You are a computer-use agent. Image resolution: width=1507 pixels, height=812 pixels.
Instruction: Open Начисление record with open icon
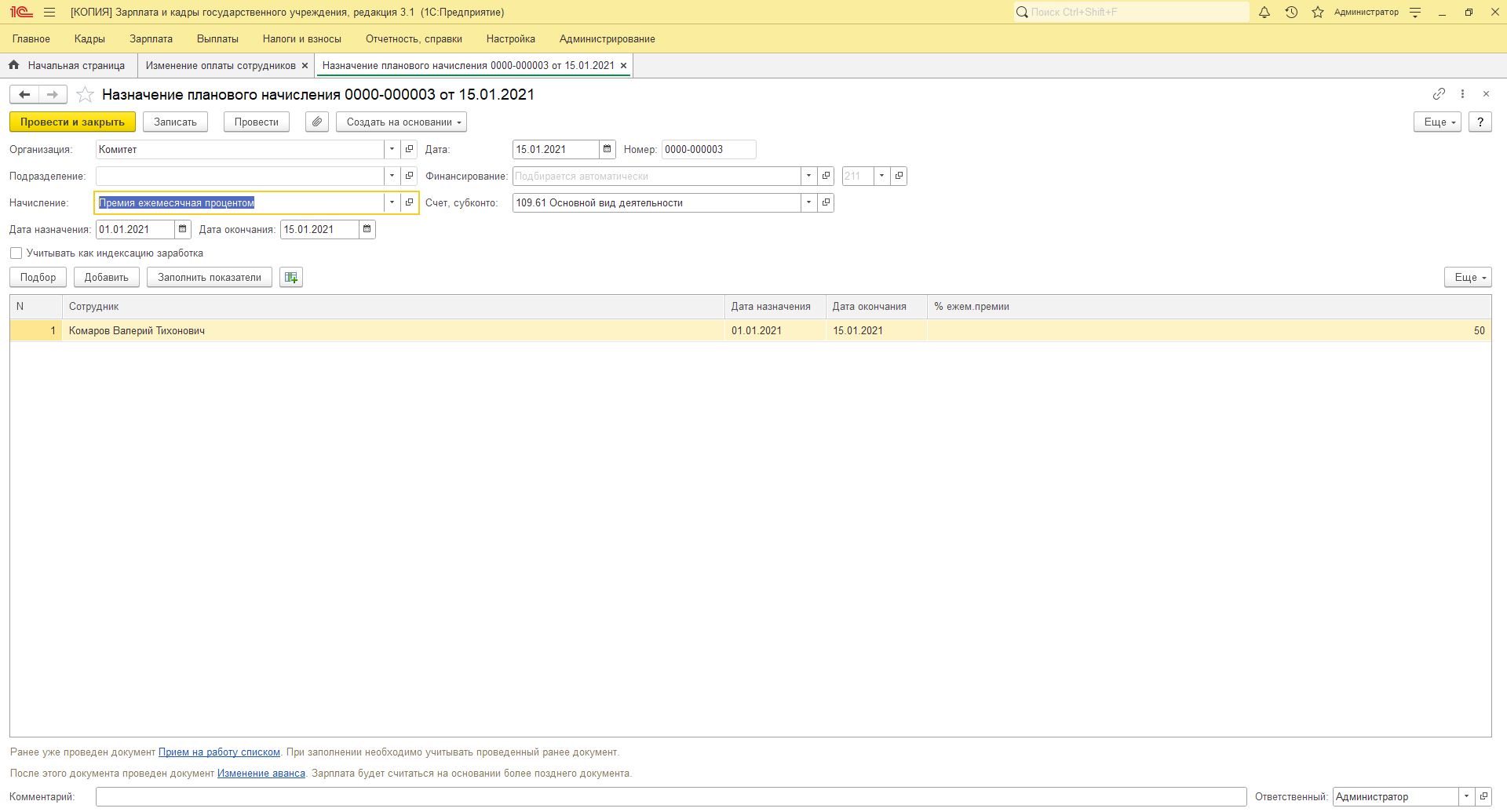409,202
